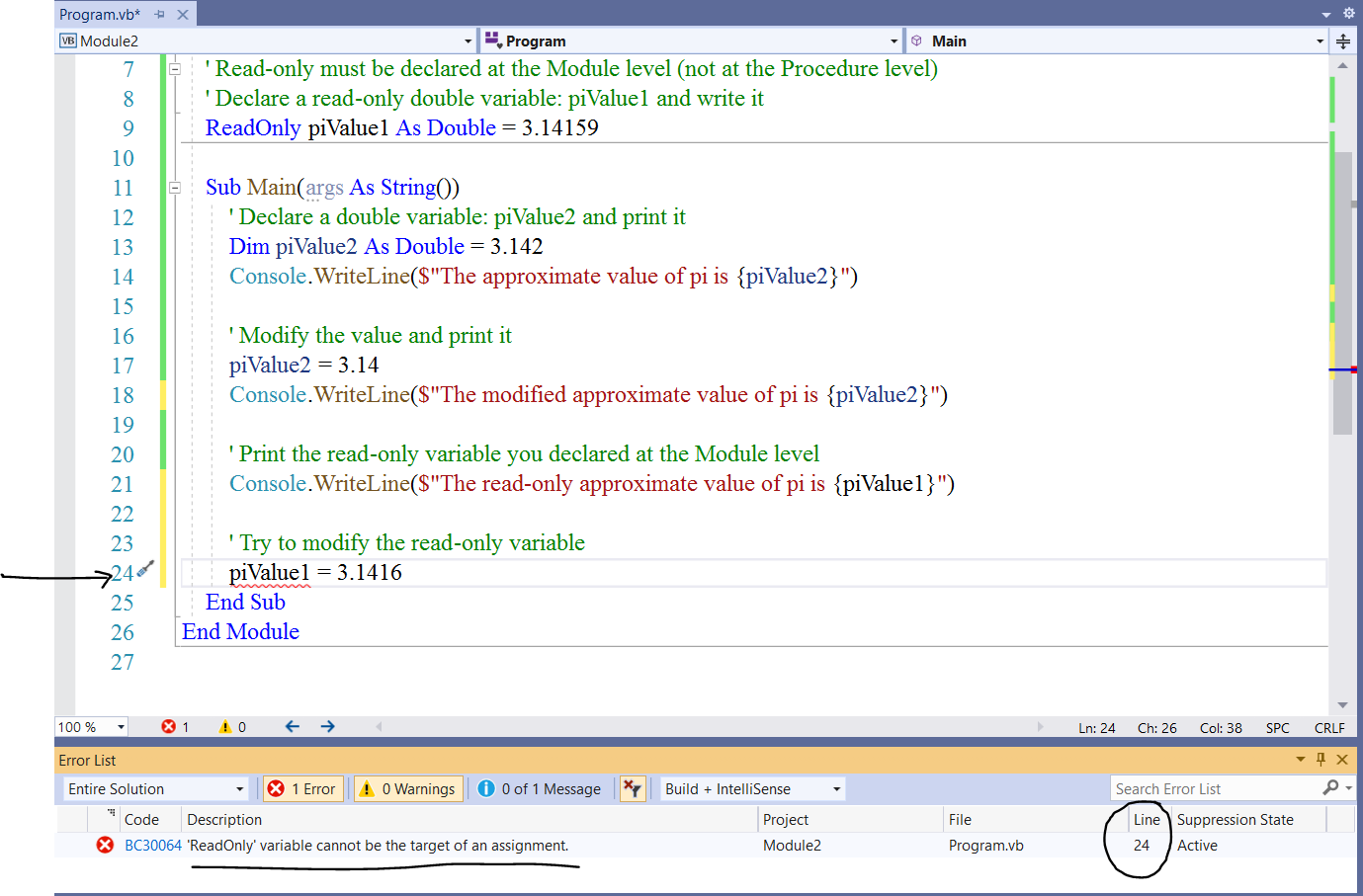Close the Program.vb tab

183,15
